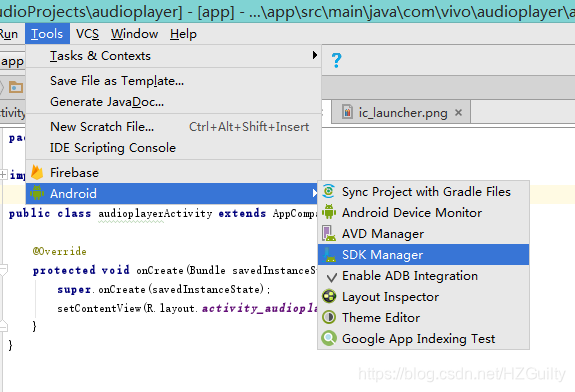Open IDE Scripting Console
The height and width of the screenshot is (392, 575).
[x=173, y=148]
